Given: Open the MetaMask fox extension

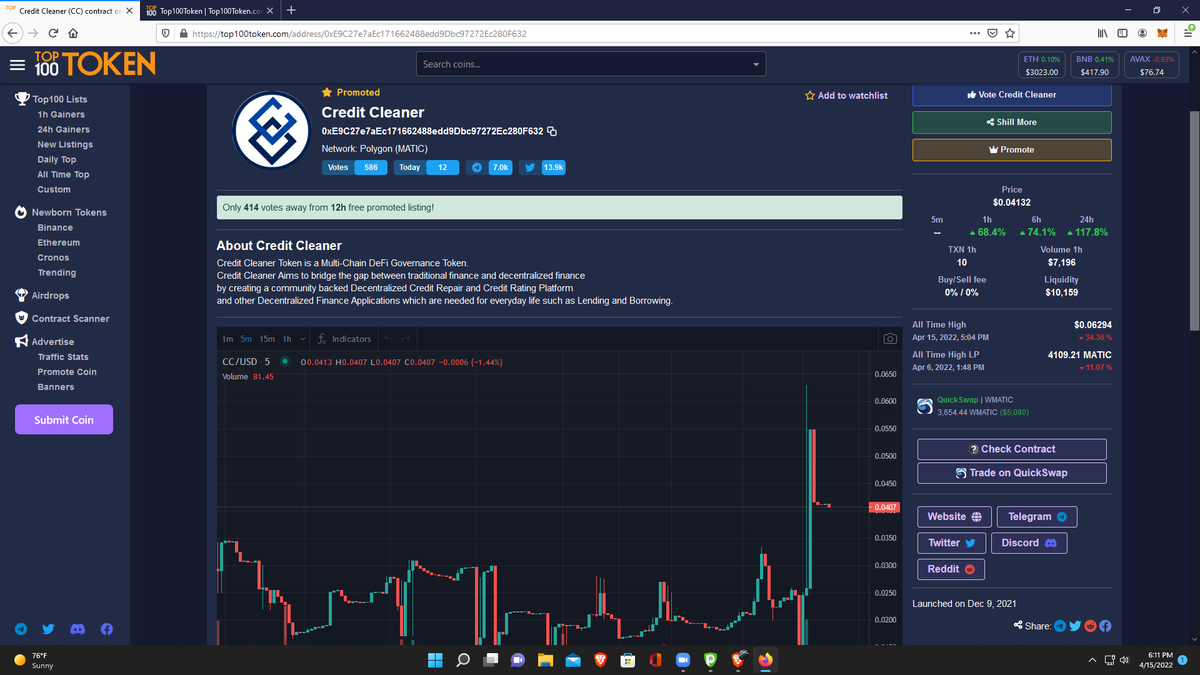Looking at the screenshot, I should pos(1164,33).
